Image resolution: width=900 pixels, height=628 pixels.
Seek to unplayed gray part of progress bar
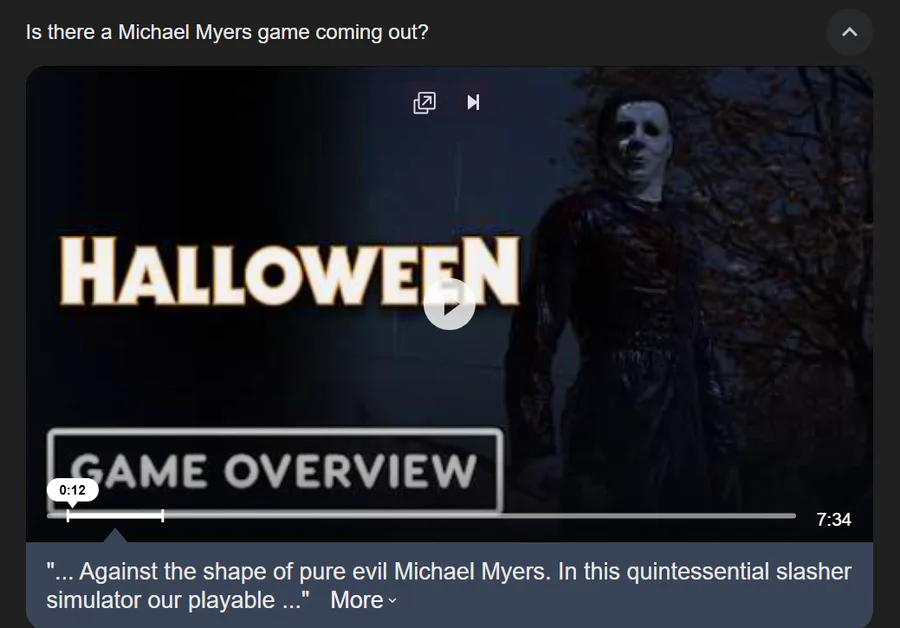tap(479, 515)
